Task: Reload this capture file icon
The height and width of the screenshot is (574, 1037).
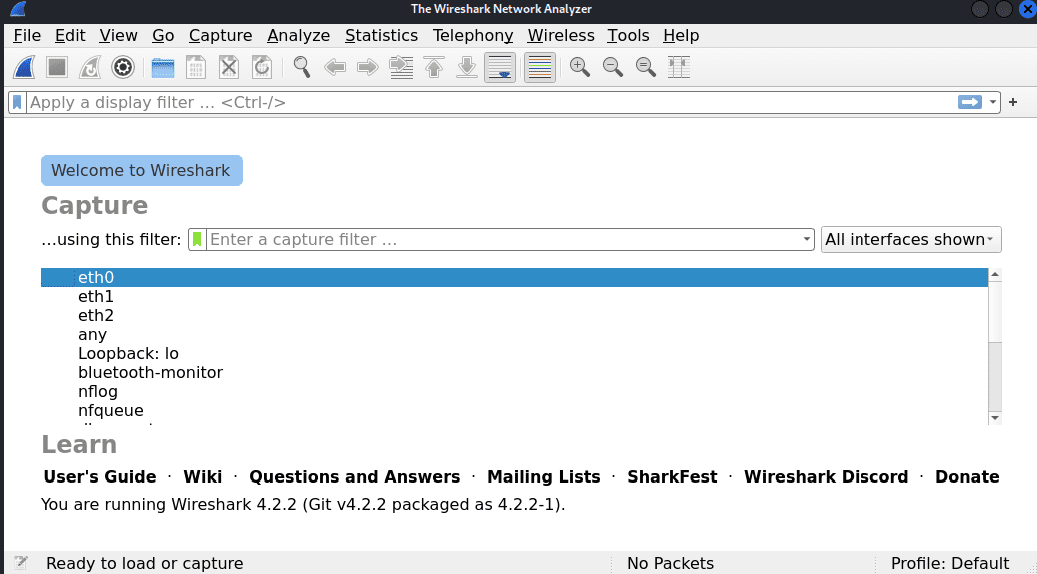Action: [x=262, y=67]
